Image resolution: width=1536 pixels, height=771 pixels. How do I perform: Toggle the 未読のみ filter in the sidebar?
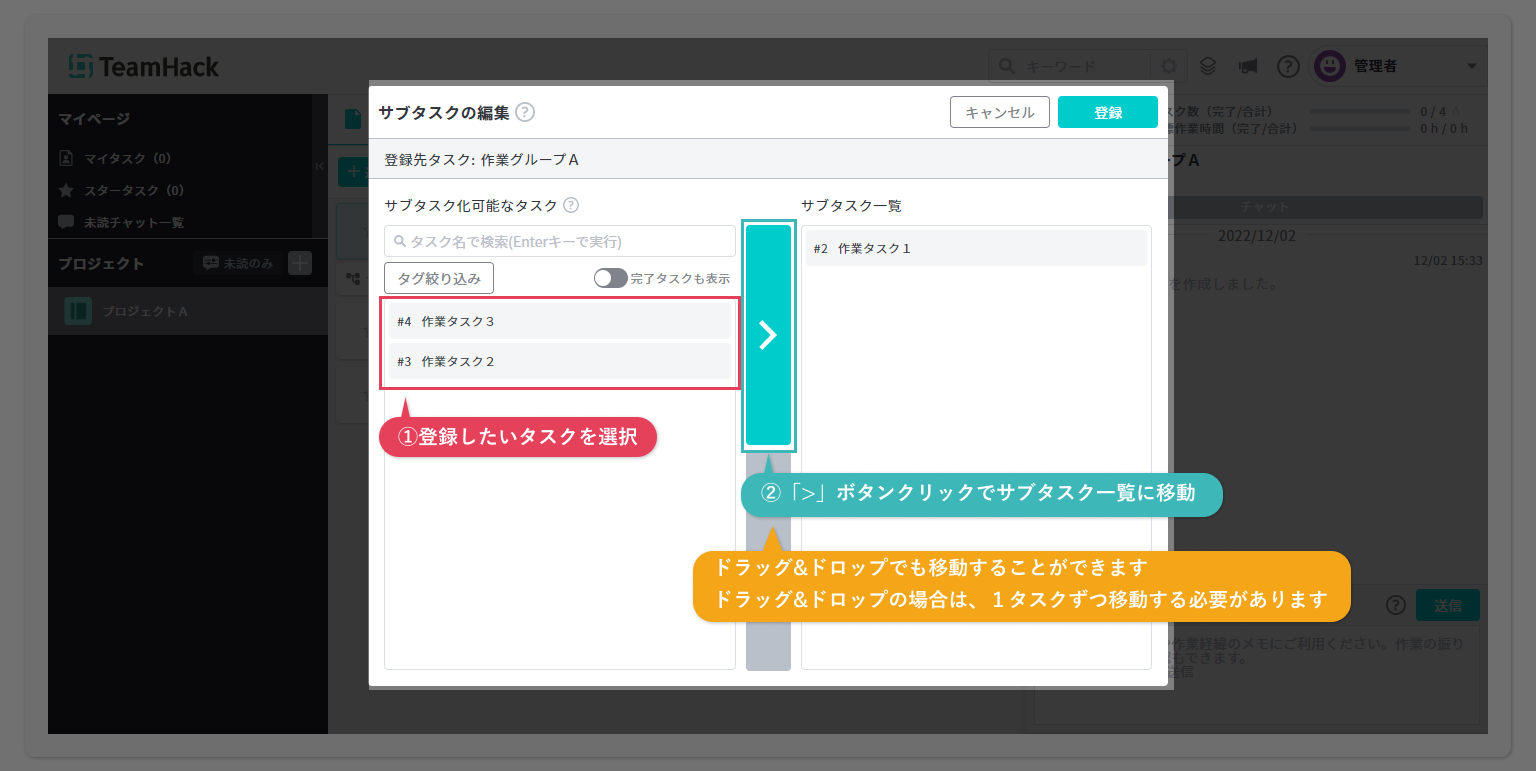(x=238, y=263)
